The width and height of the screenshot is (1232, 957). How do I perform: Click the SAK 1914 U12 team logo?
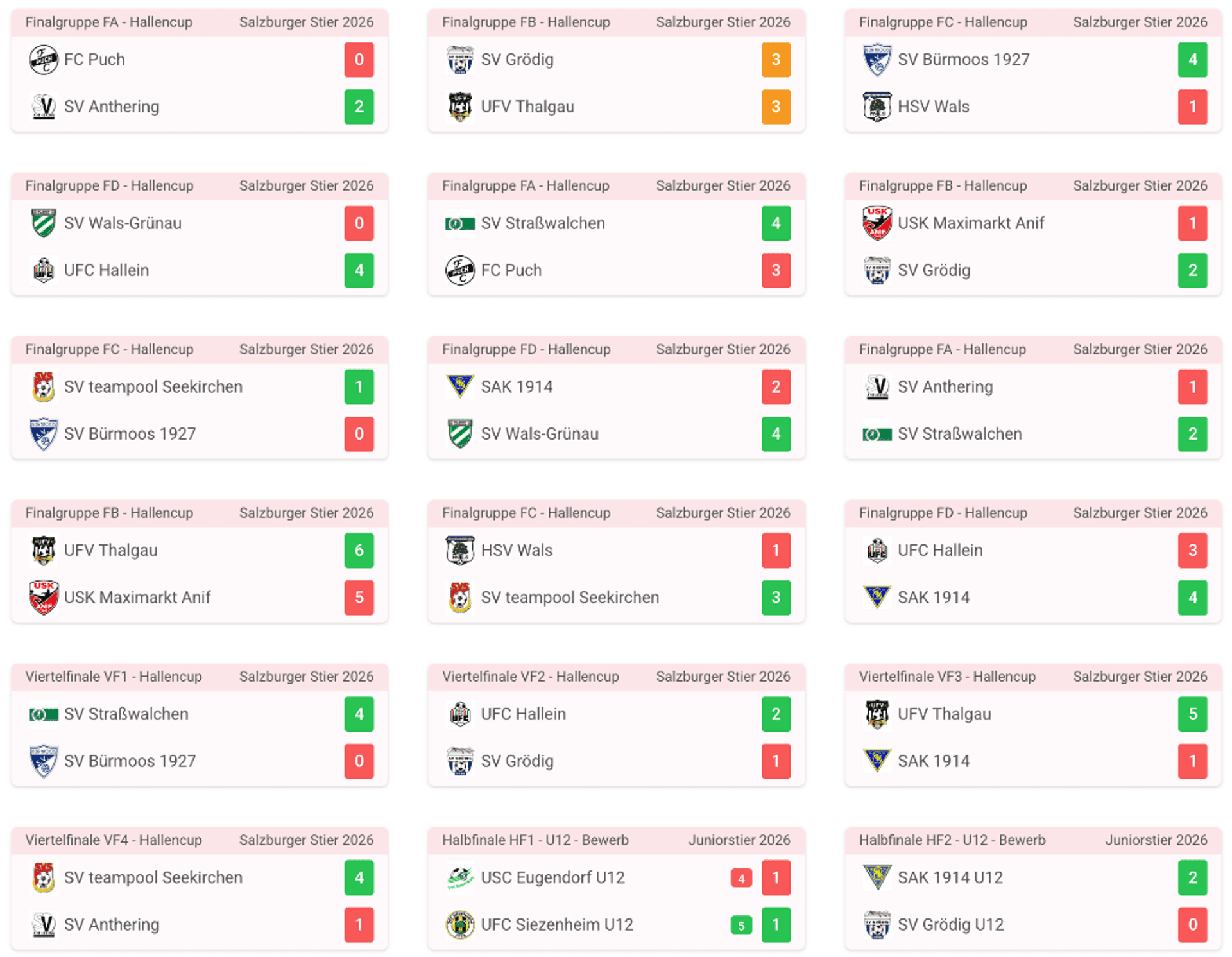[x=877, y=877]
